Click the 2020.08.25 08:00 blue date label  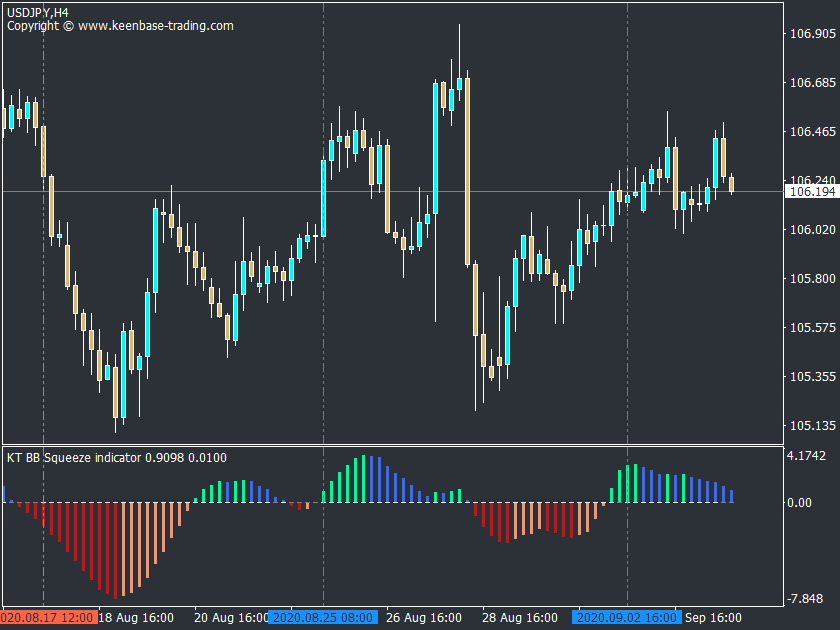[x=323, y=618]
